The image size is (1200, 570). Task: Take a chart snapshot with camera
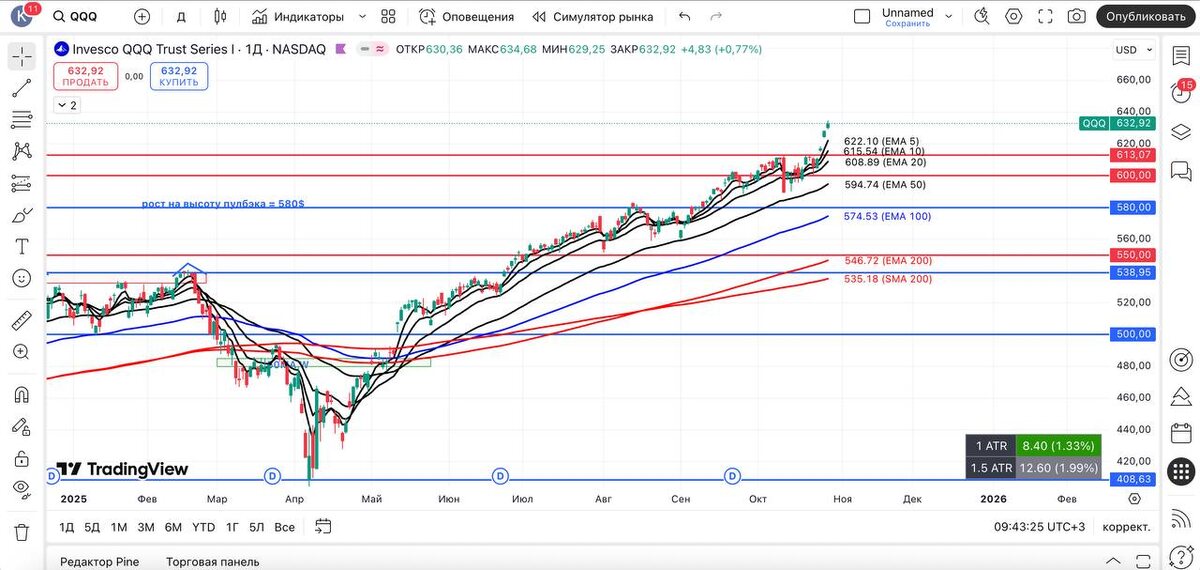(1076, 17)
